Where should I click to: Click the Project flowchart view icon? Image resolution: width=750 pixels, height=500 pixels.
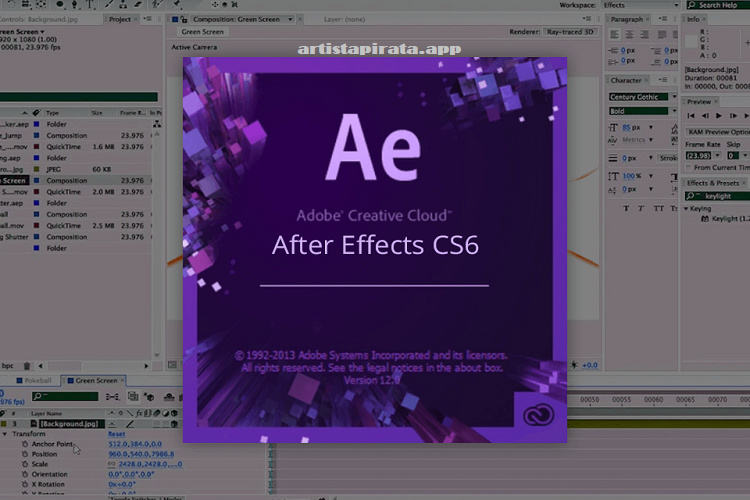[x=156, y=124]
